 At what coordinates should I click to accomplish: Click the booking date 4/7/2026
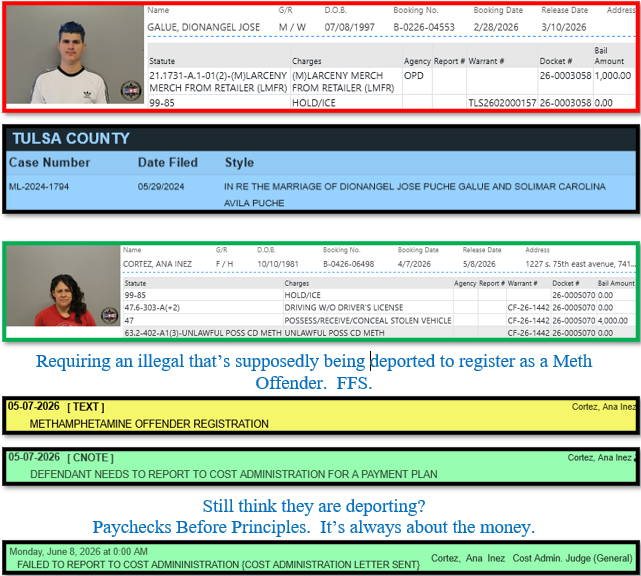[x=414, y=264]
